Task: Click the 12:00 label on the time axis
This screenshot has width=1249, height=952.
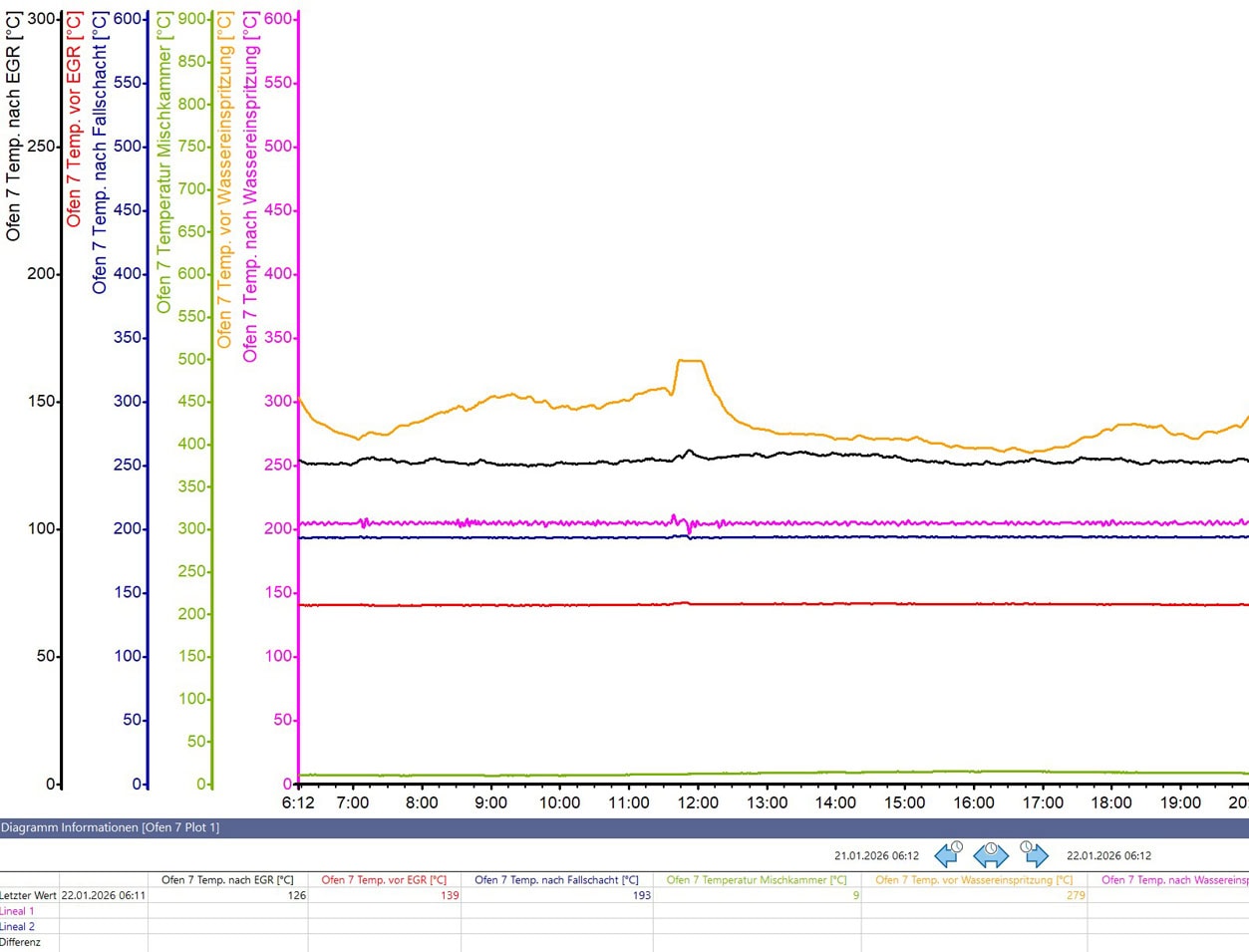Action: (x=698, y=802)
